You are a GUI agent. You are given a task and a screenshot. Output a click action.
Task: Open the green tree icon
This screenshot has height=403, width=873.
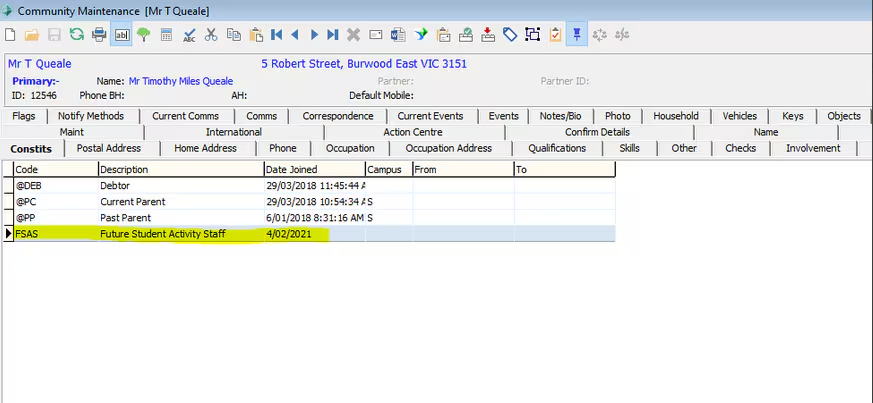coord(144,35)
